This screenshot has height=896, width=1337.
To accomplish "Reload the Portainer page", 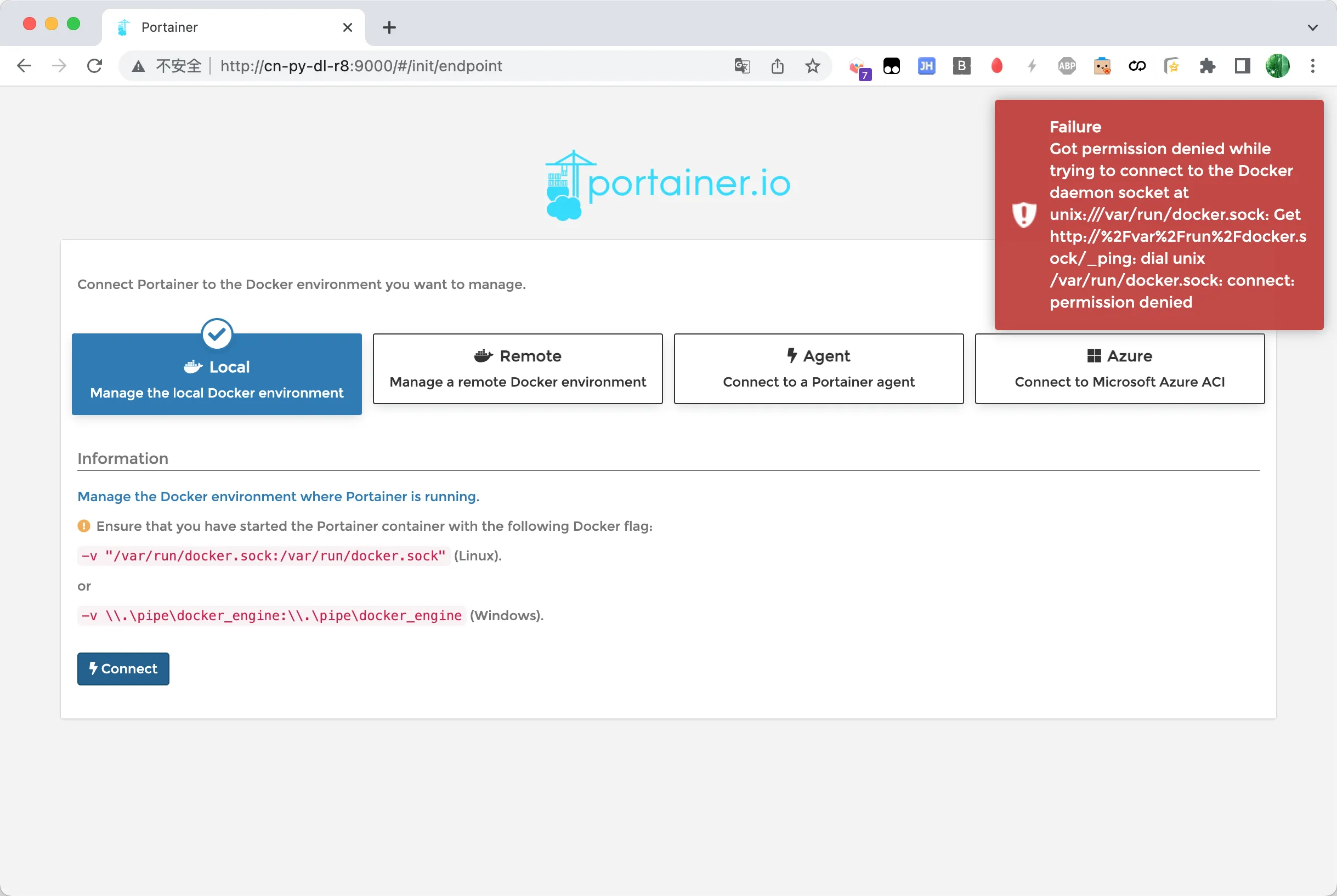I will click(x=94, y=66).
